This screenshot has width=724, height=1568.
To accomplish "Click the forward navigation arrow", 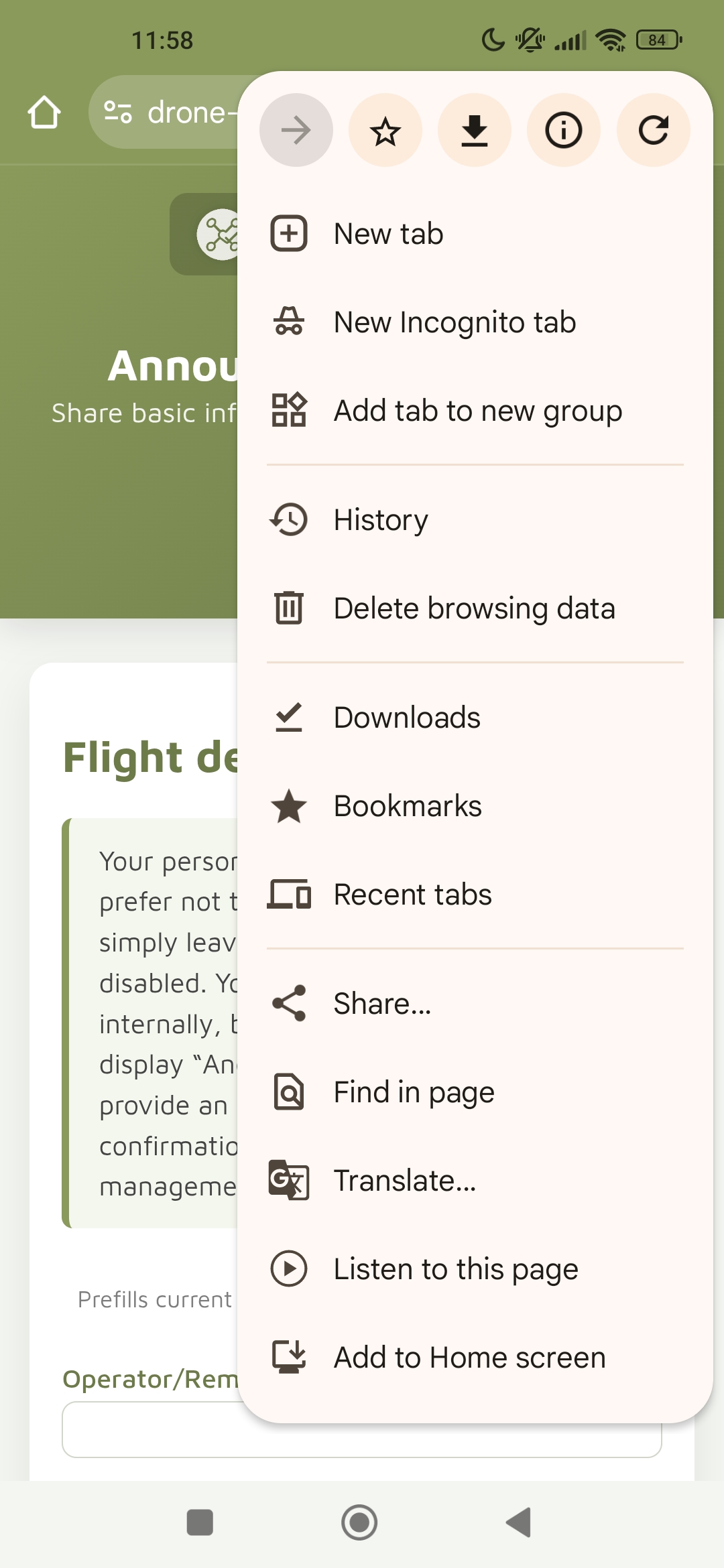I will [296, 130].
